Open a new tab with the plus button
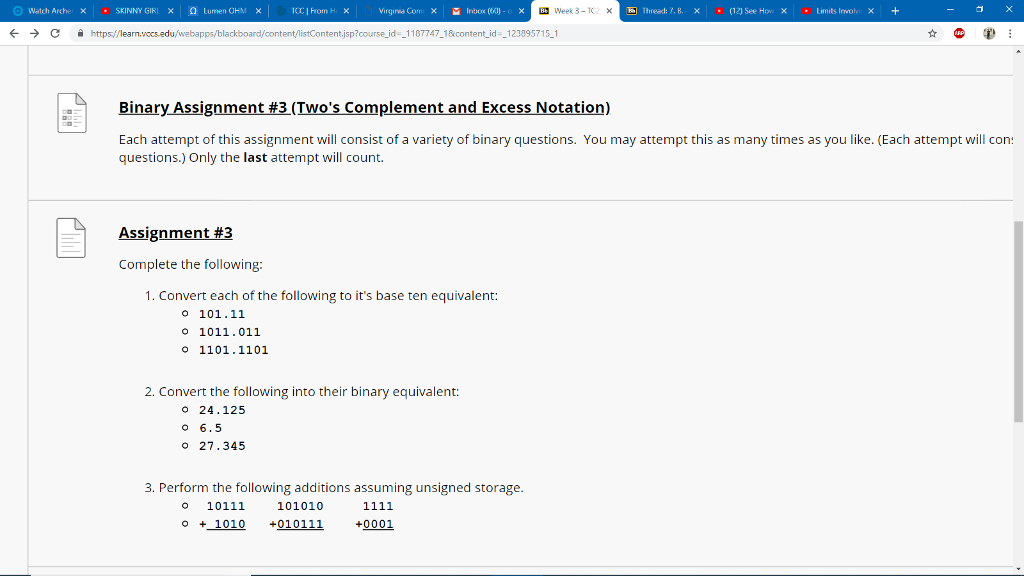Screen dimensions: 1024x576 coord(893,12)
